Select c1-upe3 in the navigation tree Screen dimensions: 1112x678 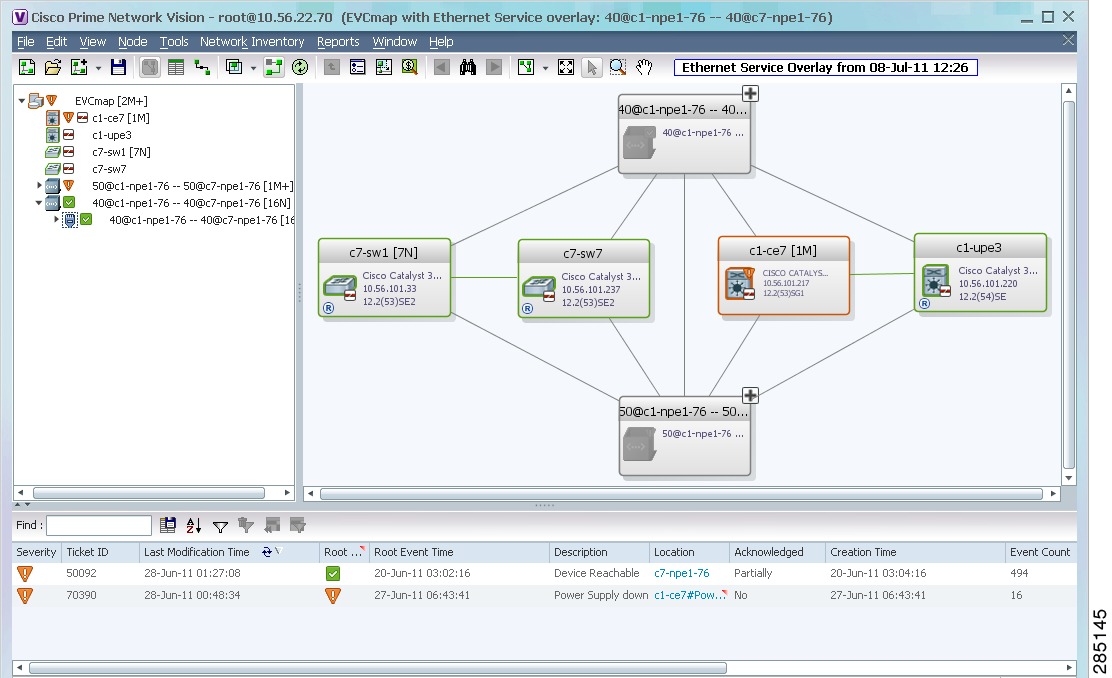tap(111, 135)
